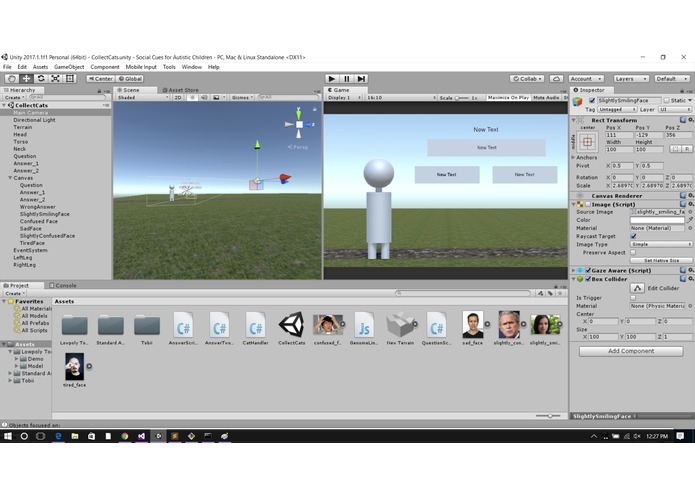This screenshot has height=494, width=695.
Task: Open the Tag Untagged dropdown
Action: pyautogui.click(x=617, y=109)
